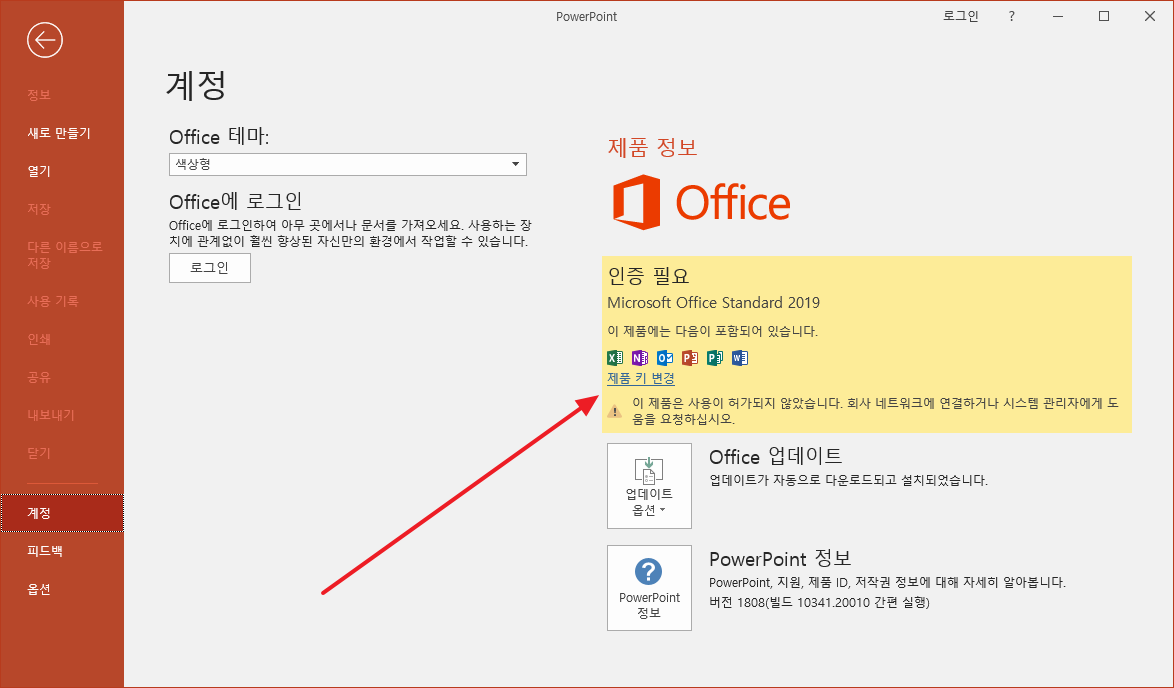
Task: Click the Excel app icon
Action: pos(615,358)
